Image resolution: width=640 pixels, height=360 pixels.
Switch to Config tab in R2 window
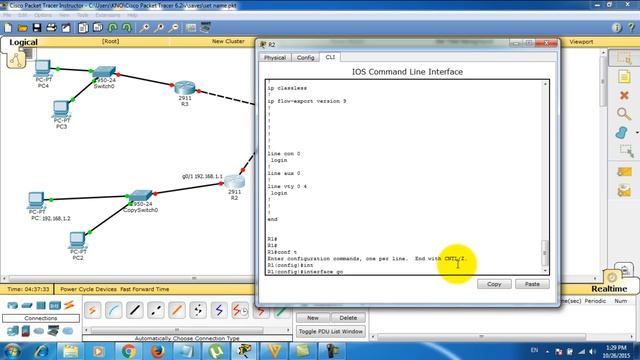pos(305,58)
